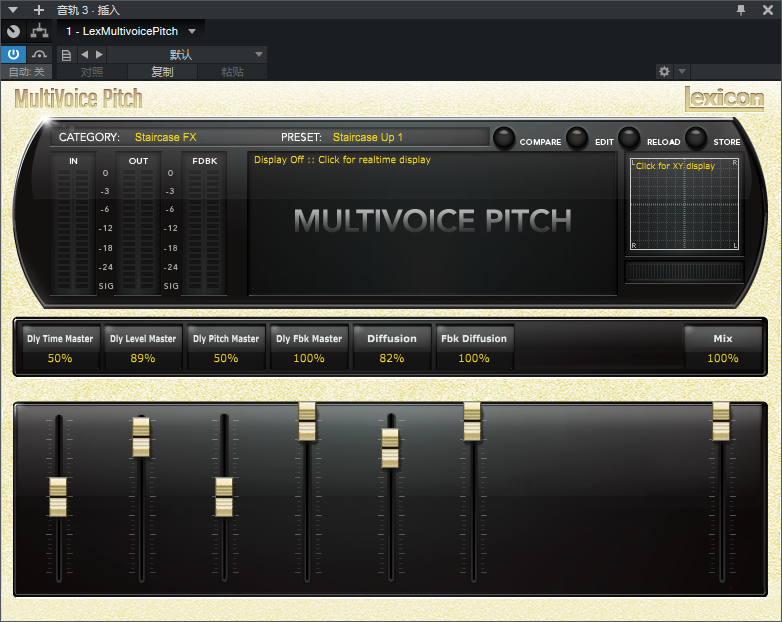Image resolution: width=782 pixels, height=622 pixels.
Task: Click the 粘贴 paste button
Action: pyautogui.click(x=232, y=72)
